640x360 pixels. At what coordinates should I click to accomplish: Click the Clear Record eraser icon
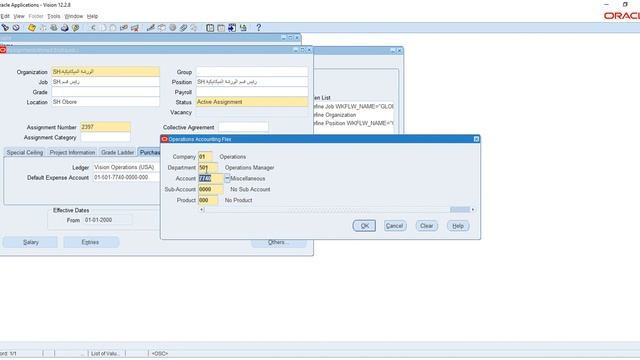click(123, 28)
